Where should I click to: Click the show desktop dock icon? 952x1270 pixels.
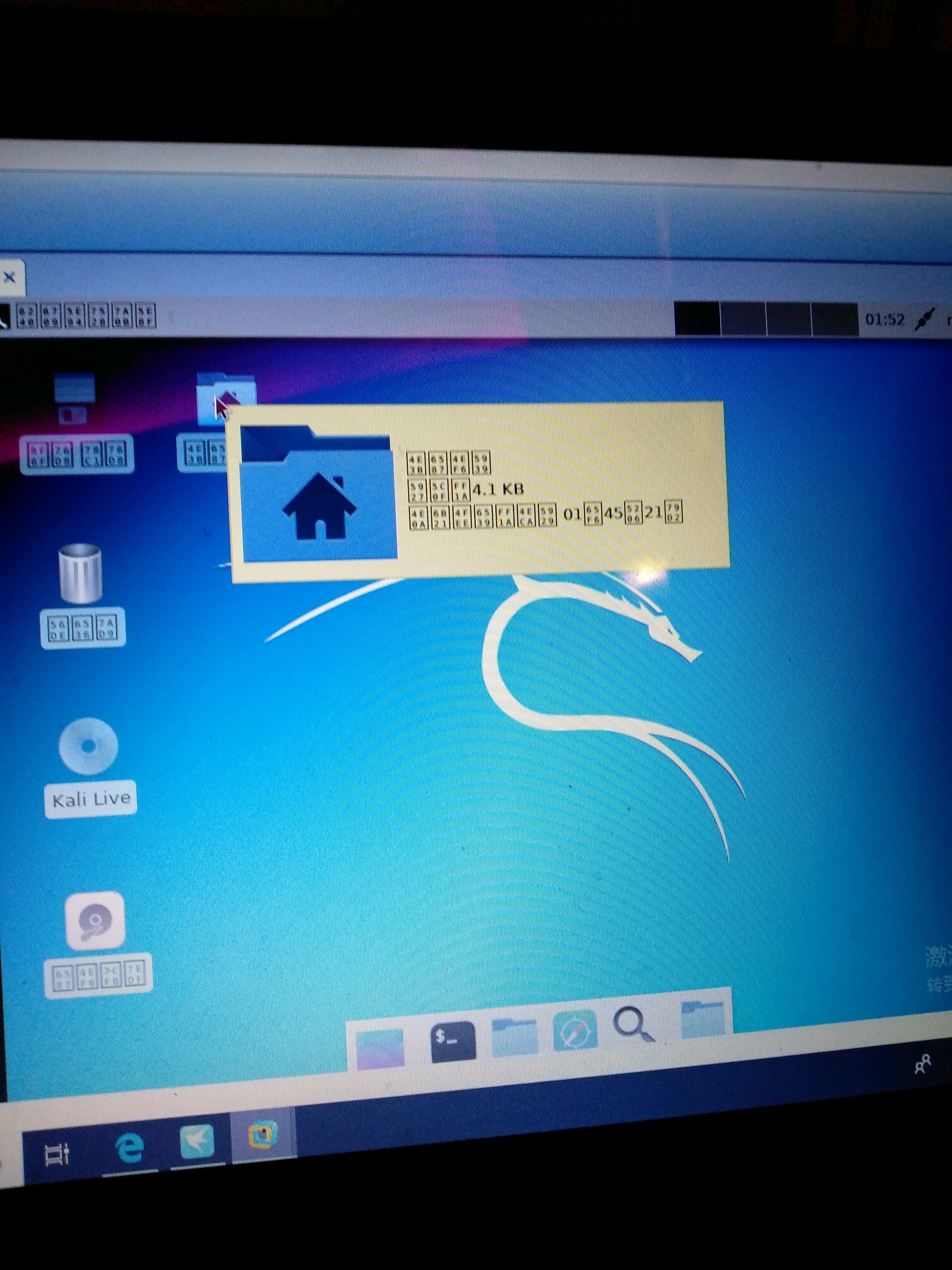pos(380,1048)
